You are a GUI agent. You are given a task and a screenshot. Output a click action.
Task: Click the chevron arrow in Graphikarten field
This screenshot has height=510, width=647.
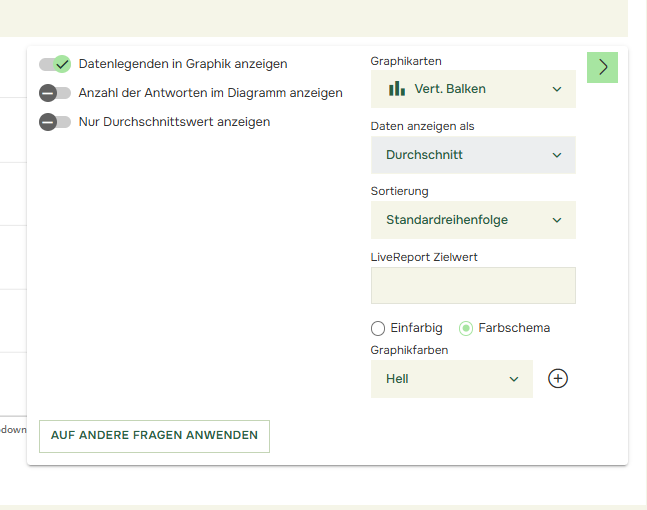coord(557,89)
